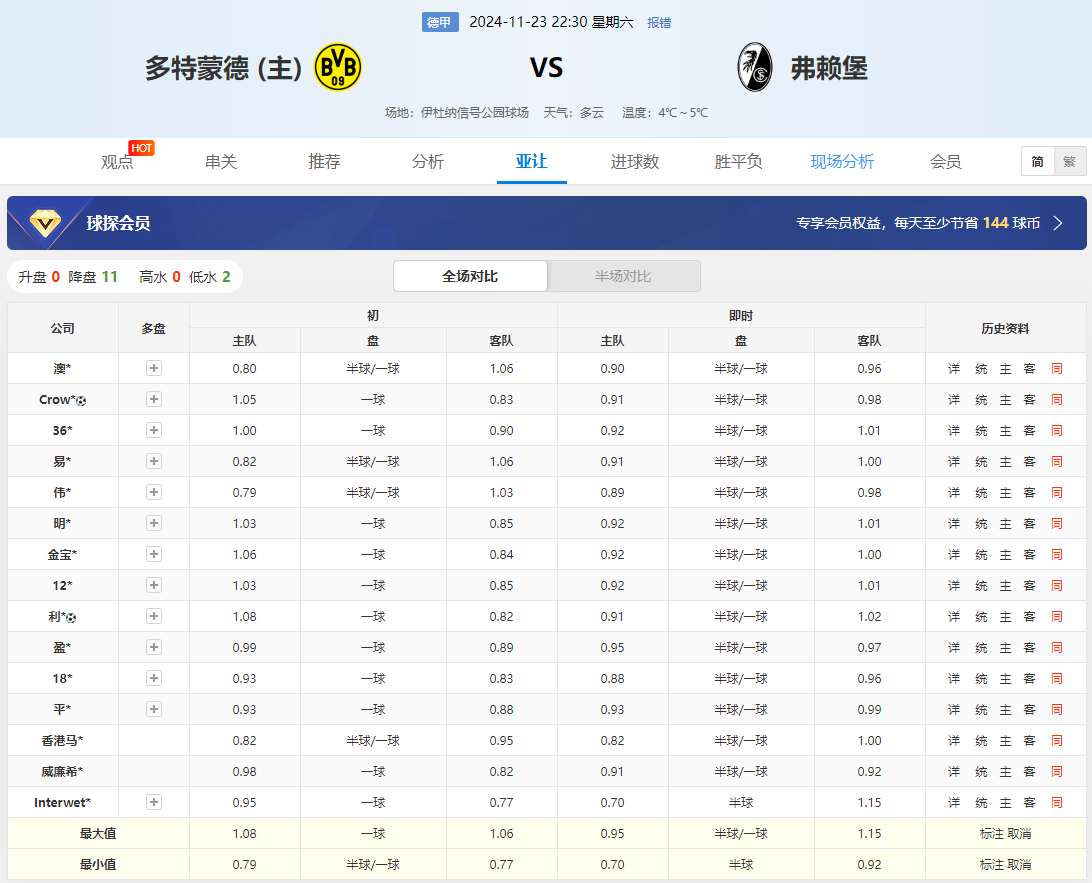Image resolution: width=1092 pixels, height=883 pixels.
Task: Click the diamond membership icon
Action: (x=45, y=223)
